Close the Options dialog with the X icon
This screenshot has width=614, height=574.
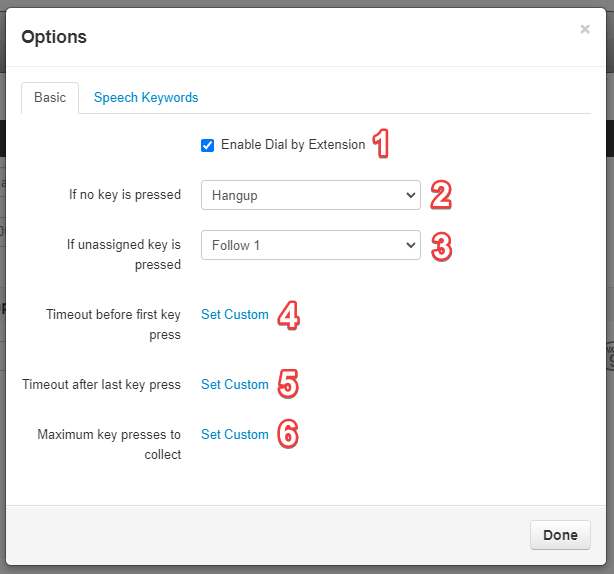tap(585, 29)
